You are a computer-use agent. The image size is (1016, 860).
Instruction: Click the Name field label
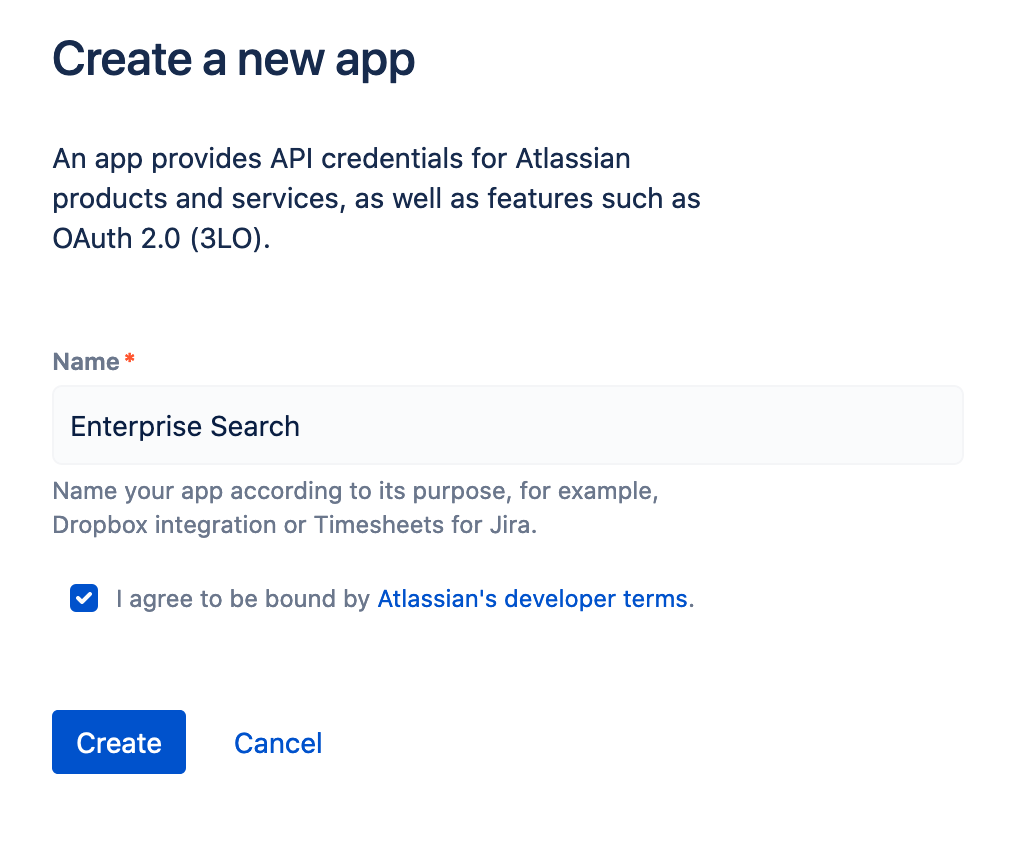pos(86,362)
